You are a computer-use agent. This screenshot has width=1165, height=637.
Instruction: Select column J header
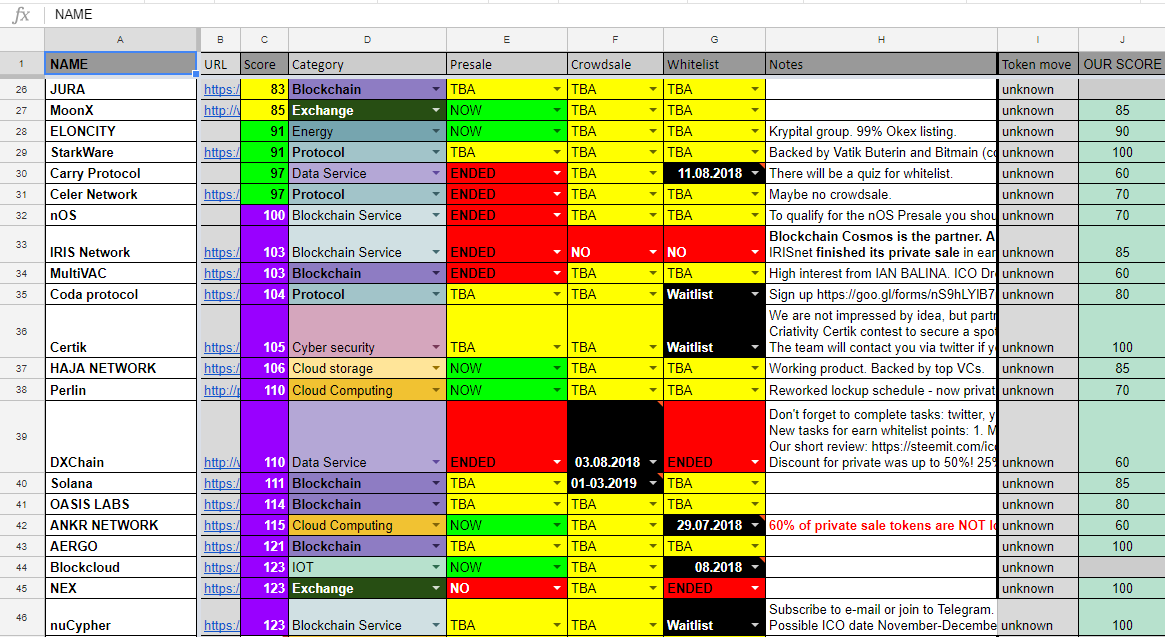[x=1122, y=40]
